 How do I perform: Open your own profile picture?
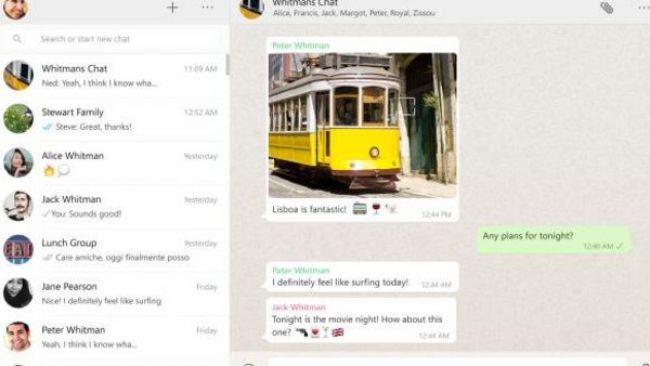[15, 8]
